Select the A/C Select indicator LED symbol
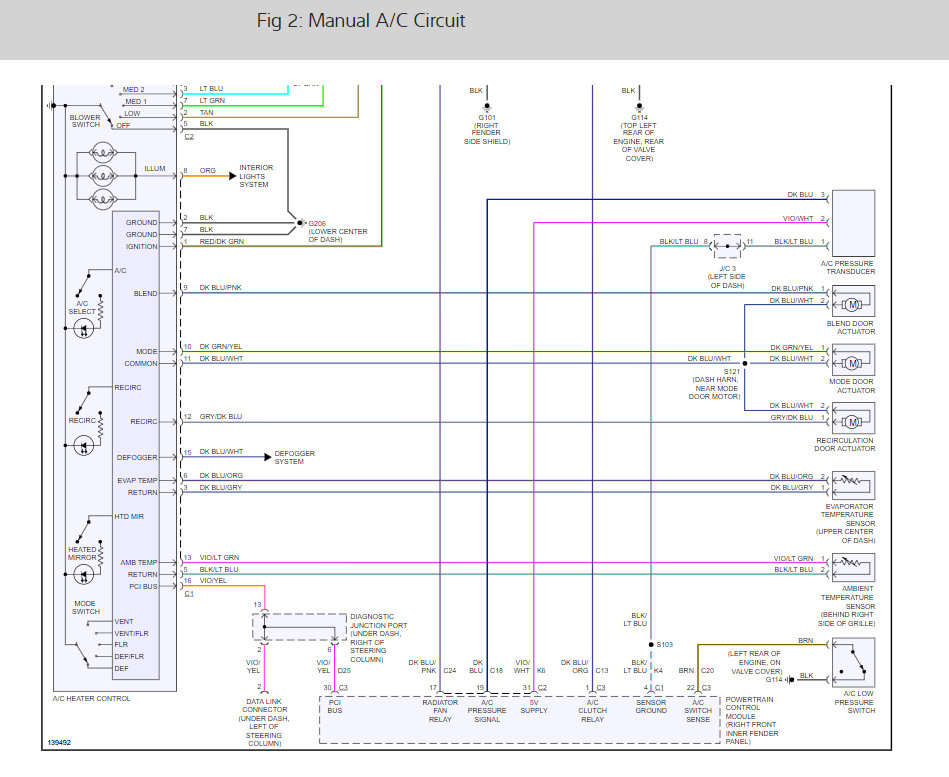Screen dimensions: 949x777 [x=84, y=329]
